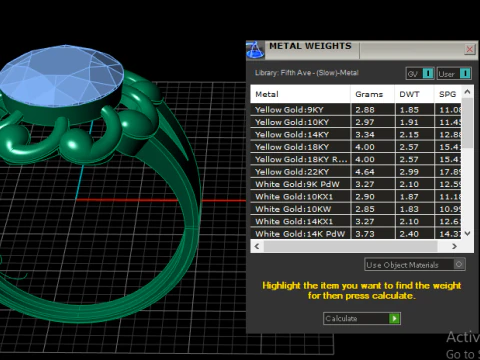Screen dimensions: 480x360
Task: Click the vertical scrollbar down arrow
Action: [x=467, y=234]
